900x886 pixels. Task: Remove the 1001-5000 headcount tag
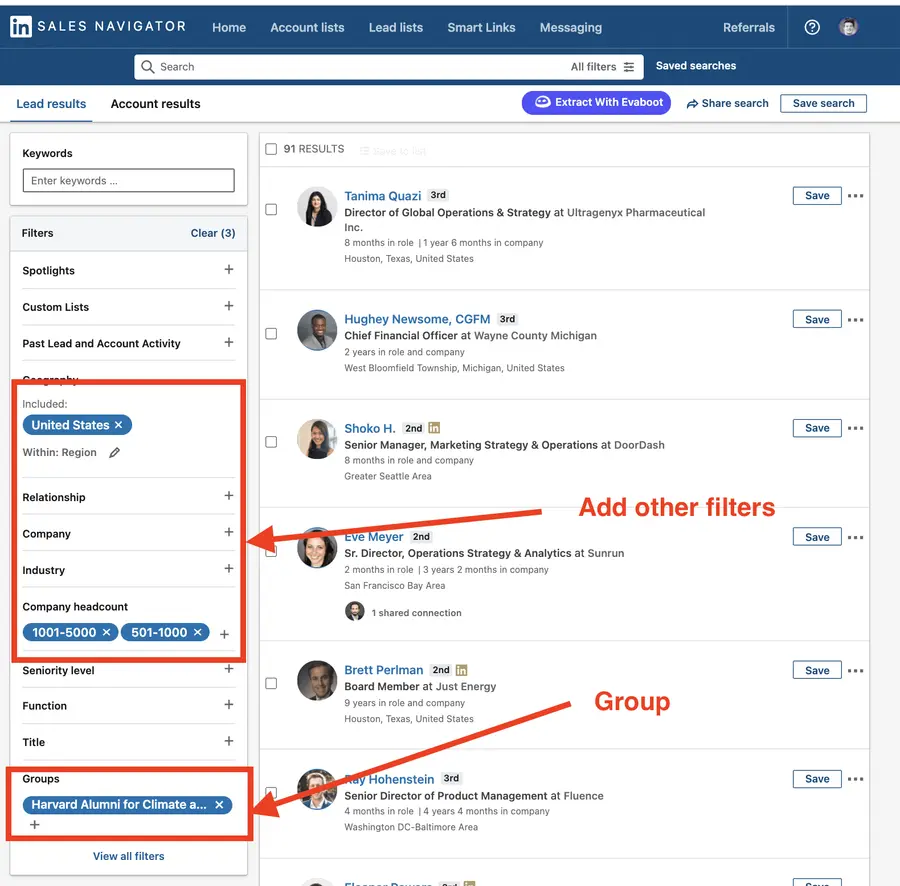tap(106, 632)
